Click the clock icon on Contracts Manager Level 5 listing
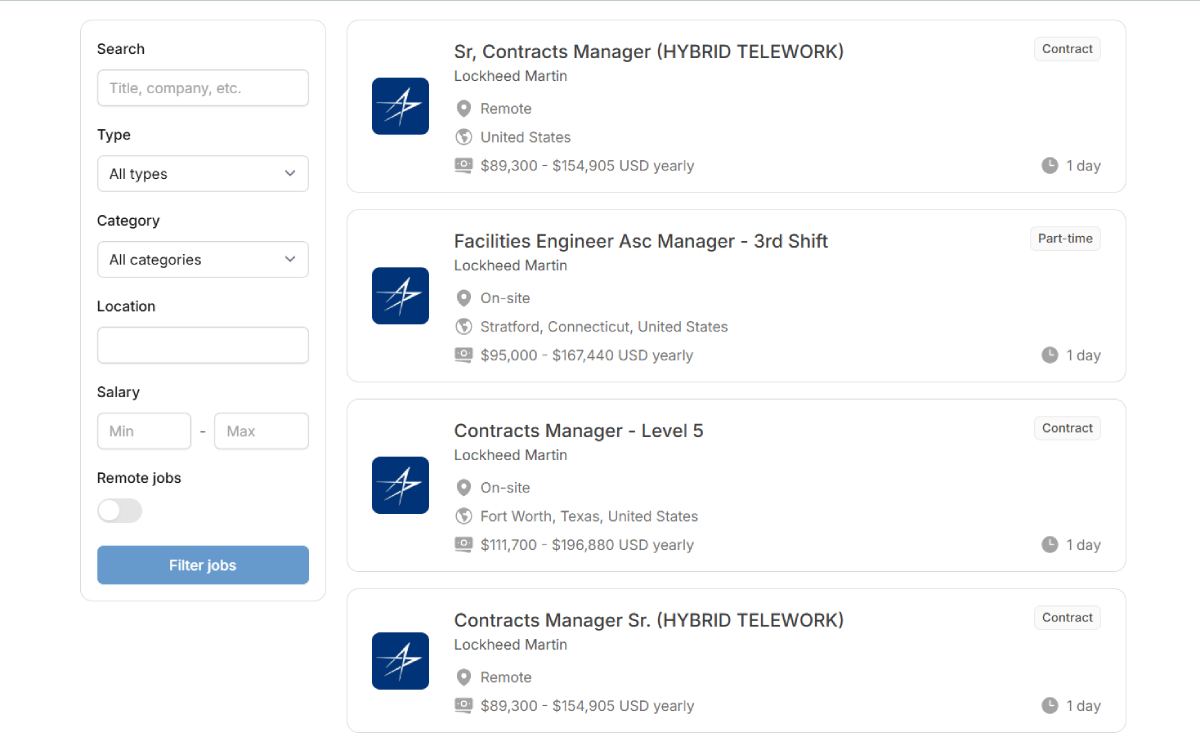1200x737 pixels. [1049, 545]
